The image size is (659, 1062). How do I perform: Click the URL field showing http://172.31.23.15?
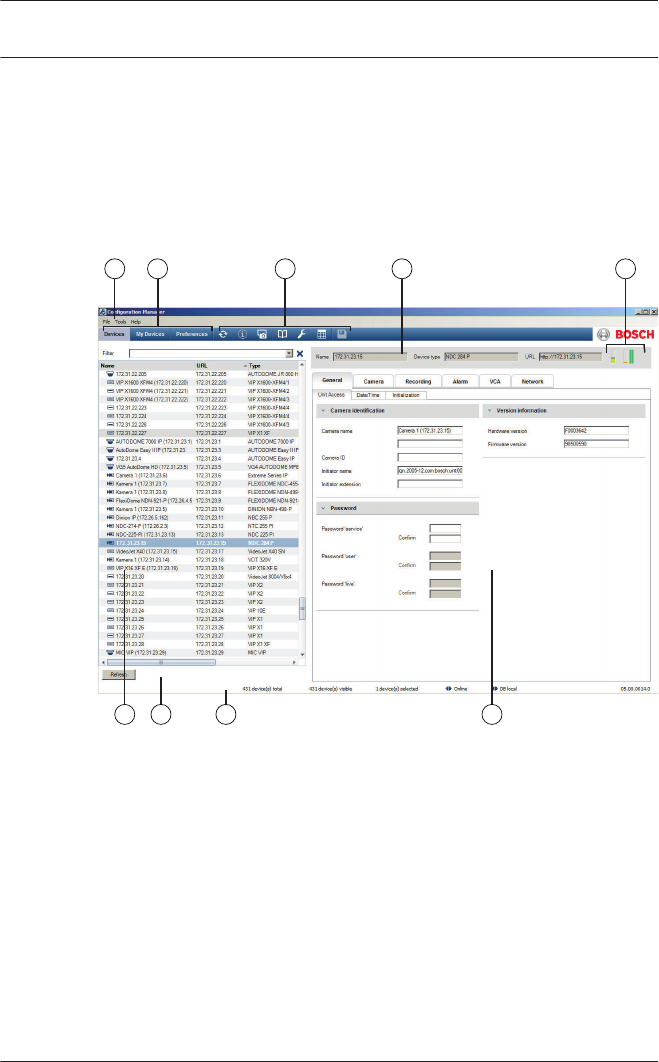point(570,357)
